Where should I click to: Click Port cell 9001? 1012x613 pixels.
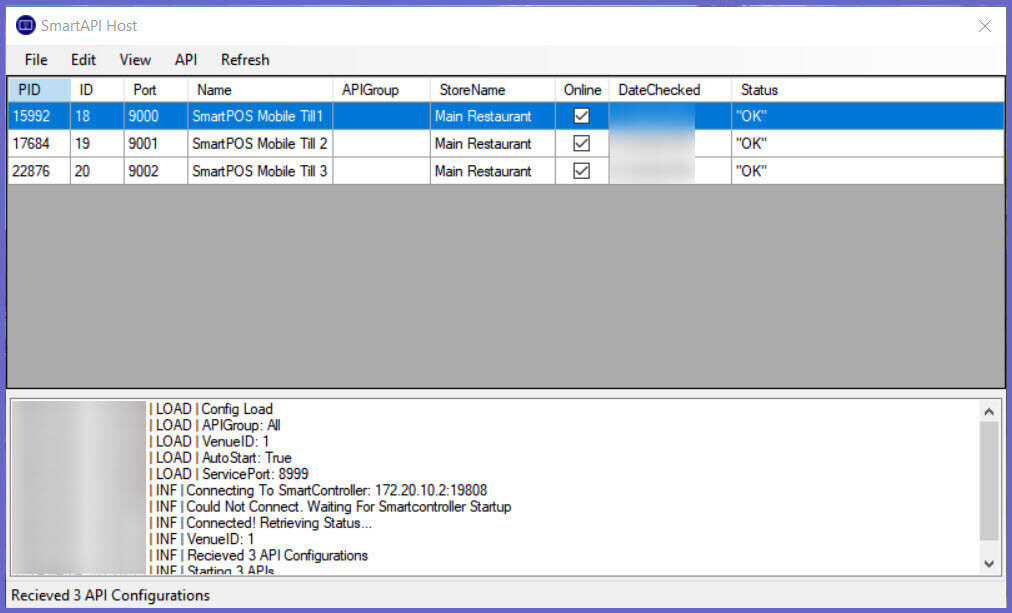pyautogui.click(x=156, y=143)
